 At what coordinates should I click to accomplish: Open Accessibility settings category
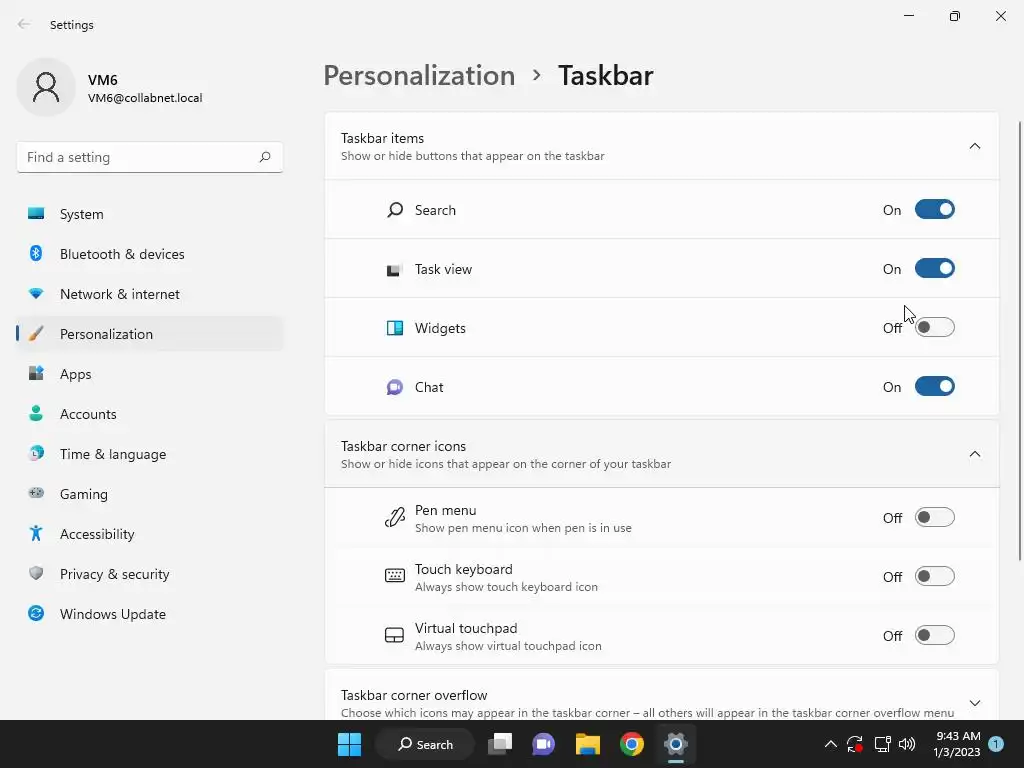point(150,534)
